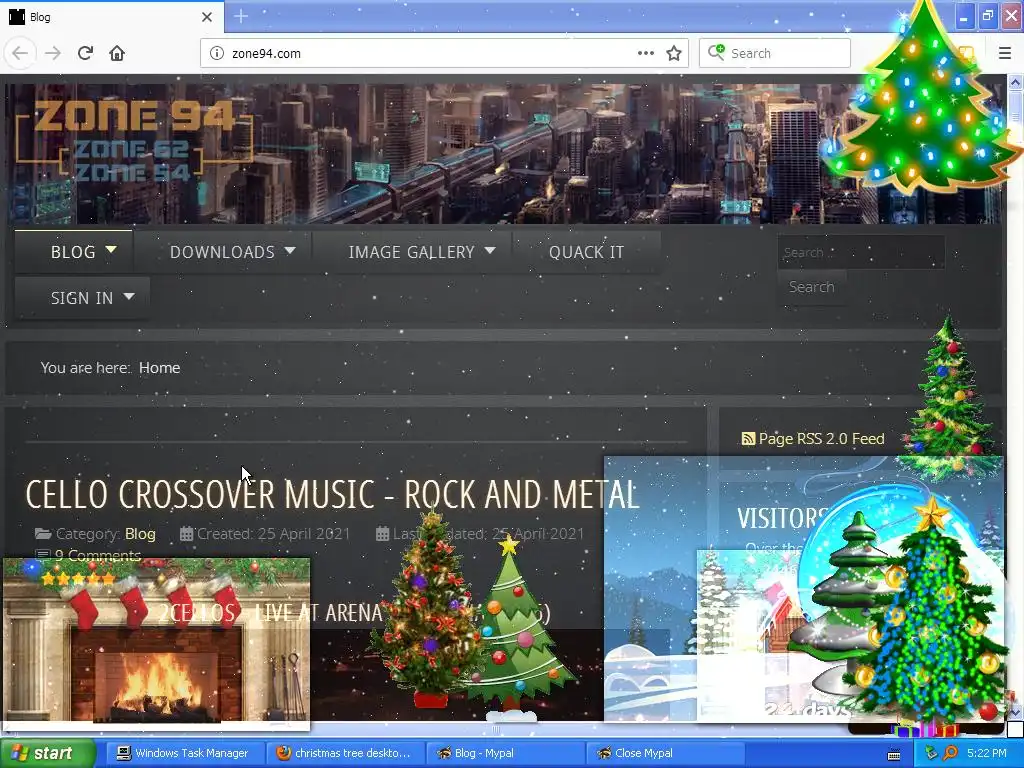Open the Page RSS 2.0 Feed link
The height and width of the screenshot is (768, 1024).
[x=821, y=439]
